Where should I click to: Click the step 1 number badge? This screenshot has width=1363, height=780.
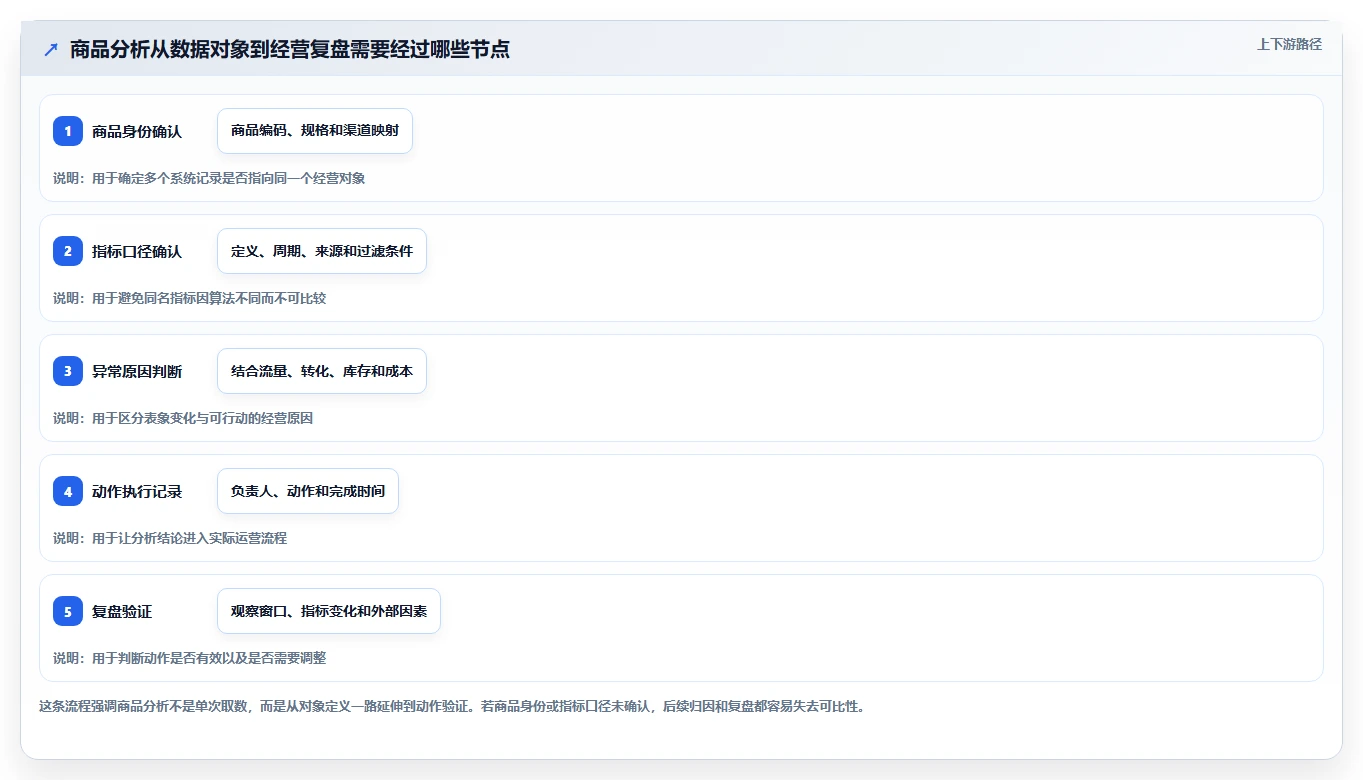tap(68, 131)
